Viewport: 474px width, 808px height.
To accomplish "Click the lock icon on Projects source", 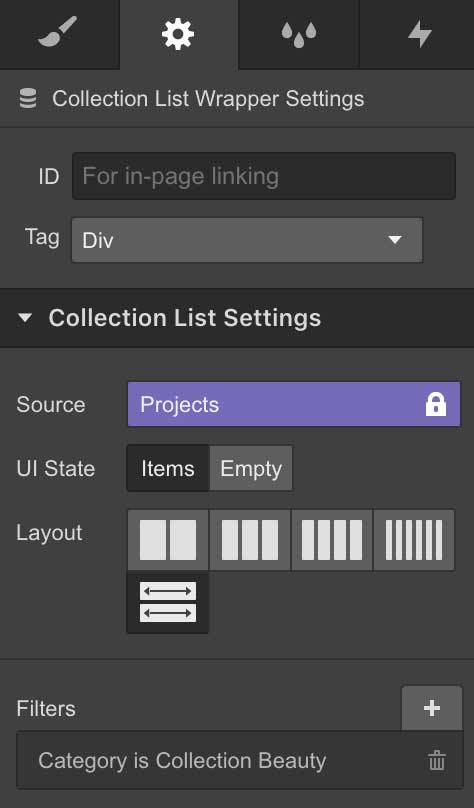I will [x=435, y=405].
